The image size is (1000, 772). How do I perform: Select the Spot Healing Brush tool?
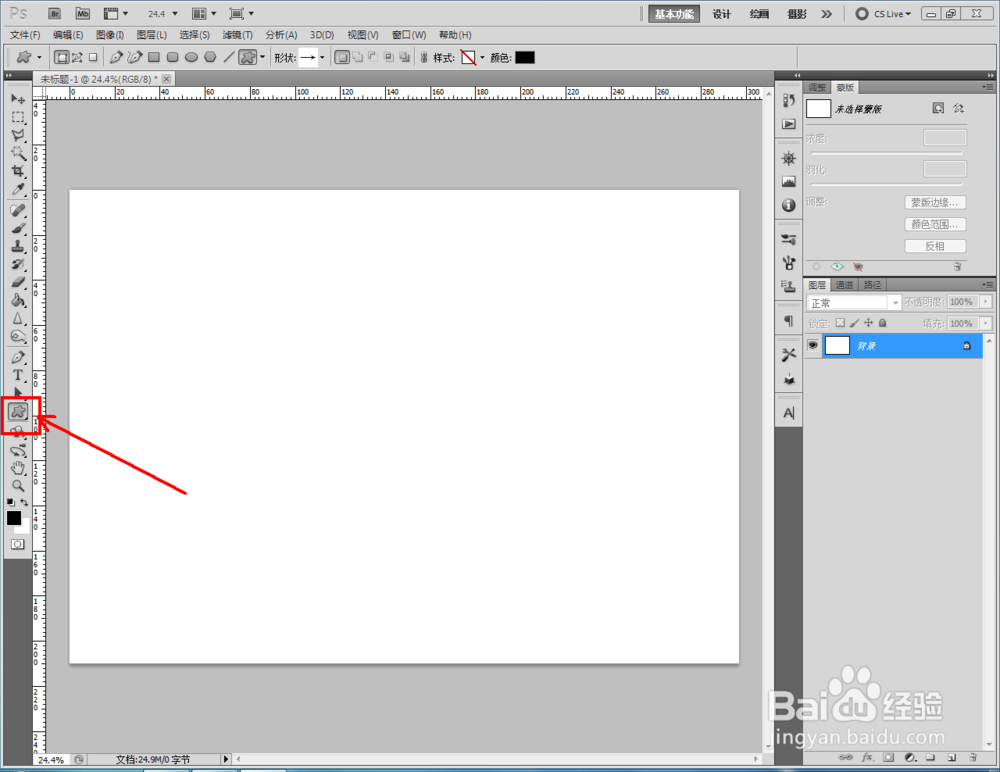(18, 211)
